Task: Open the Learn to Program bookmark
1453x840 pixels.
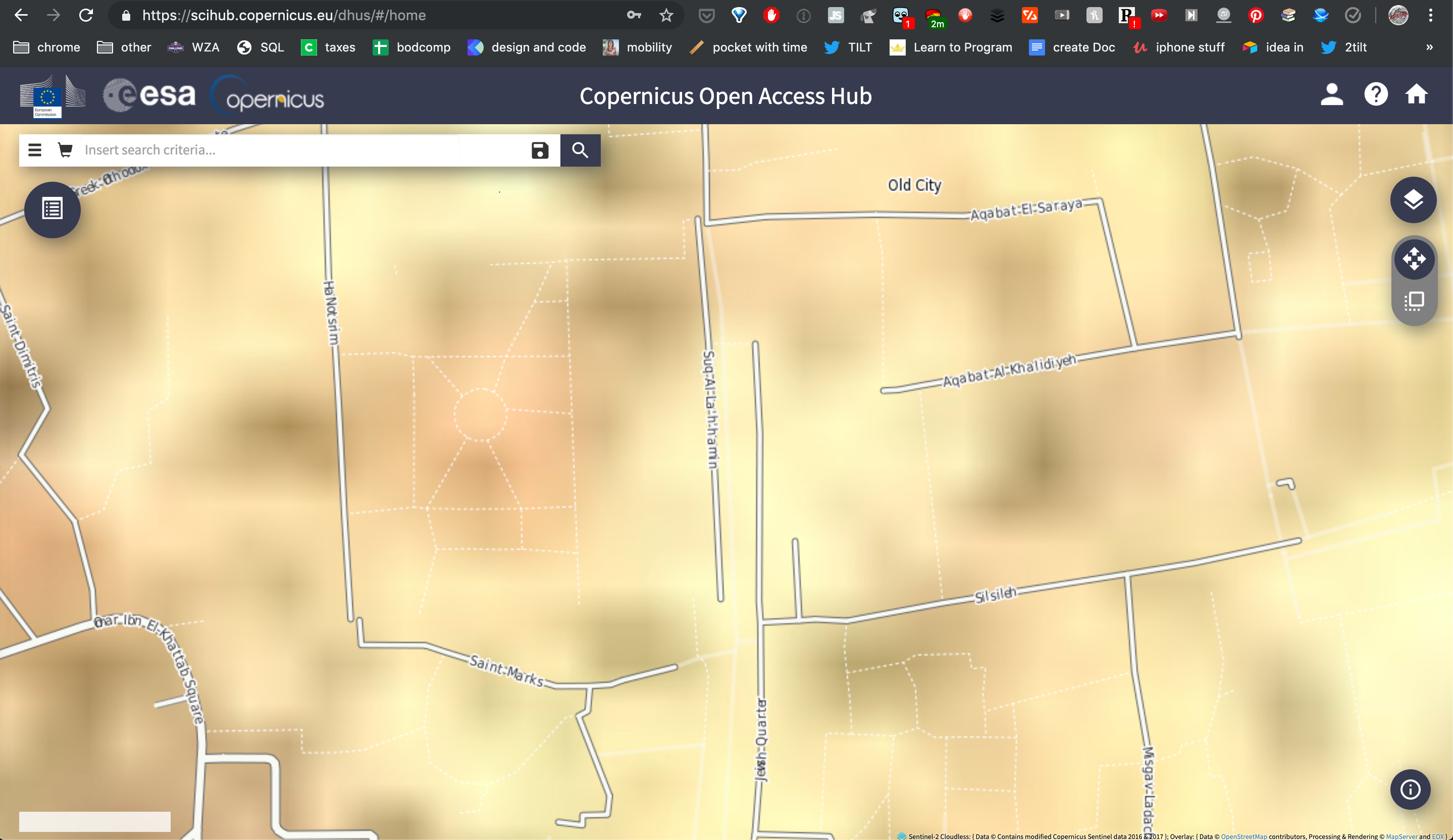Action: click(951, 47)
